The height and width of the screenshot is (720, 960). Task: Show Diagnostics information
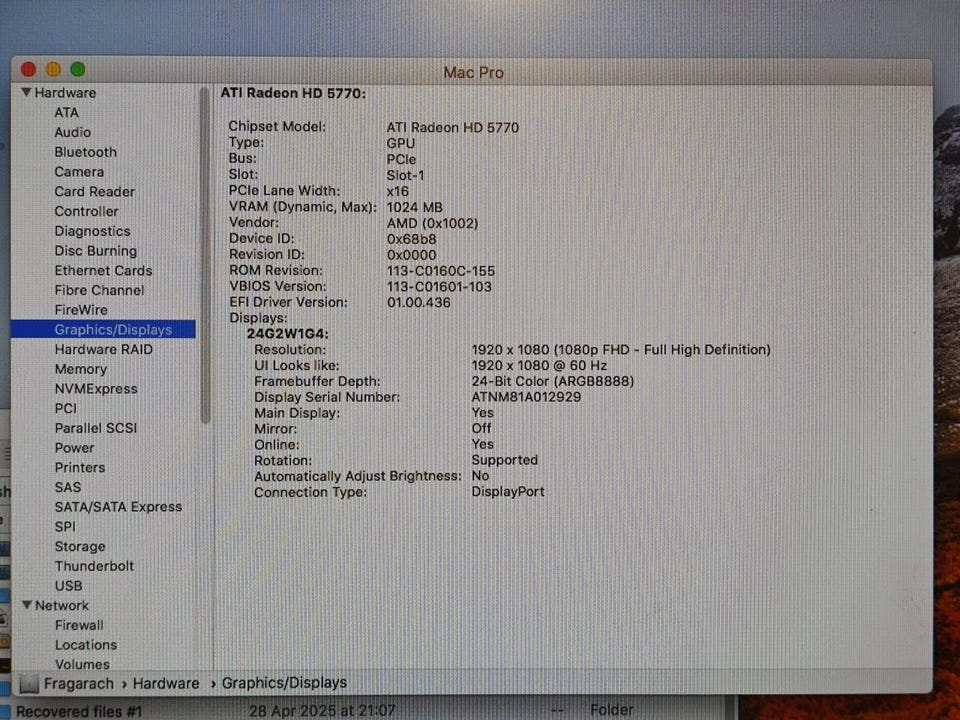coord(92,231)
